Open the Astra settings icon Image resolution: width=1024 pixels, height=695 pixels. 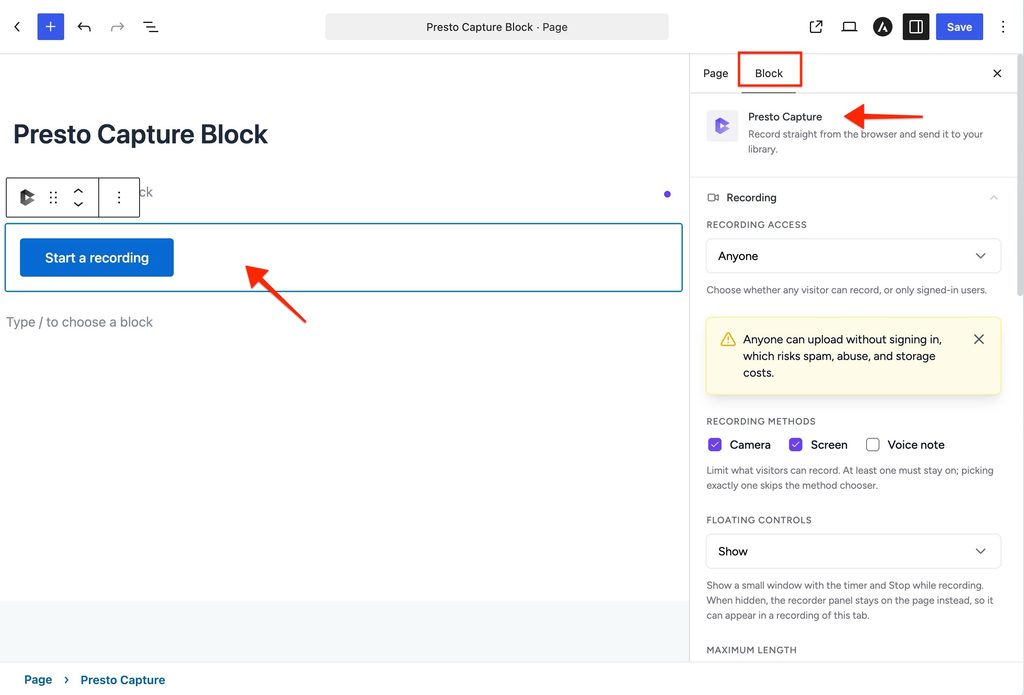coord(882,27)
